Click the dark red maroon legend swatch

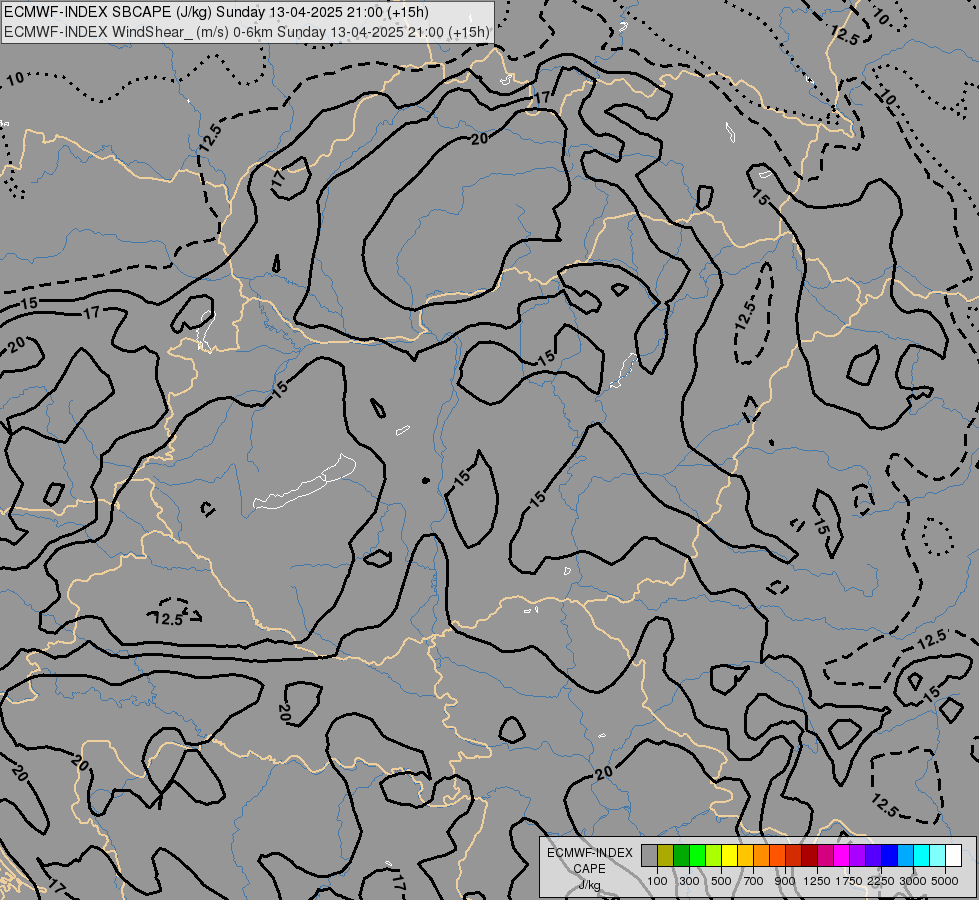click(x=810, y=855)
